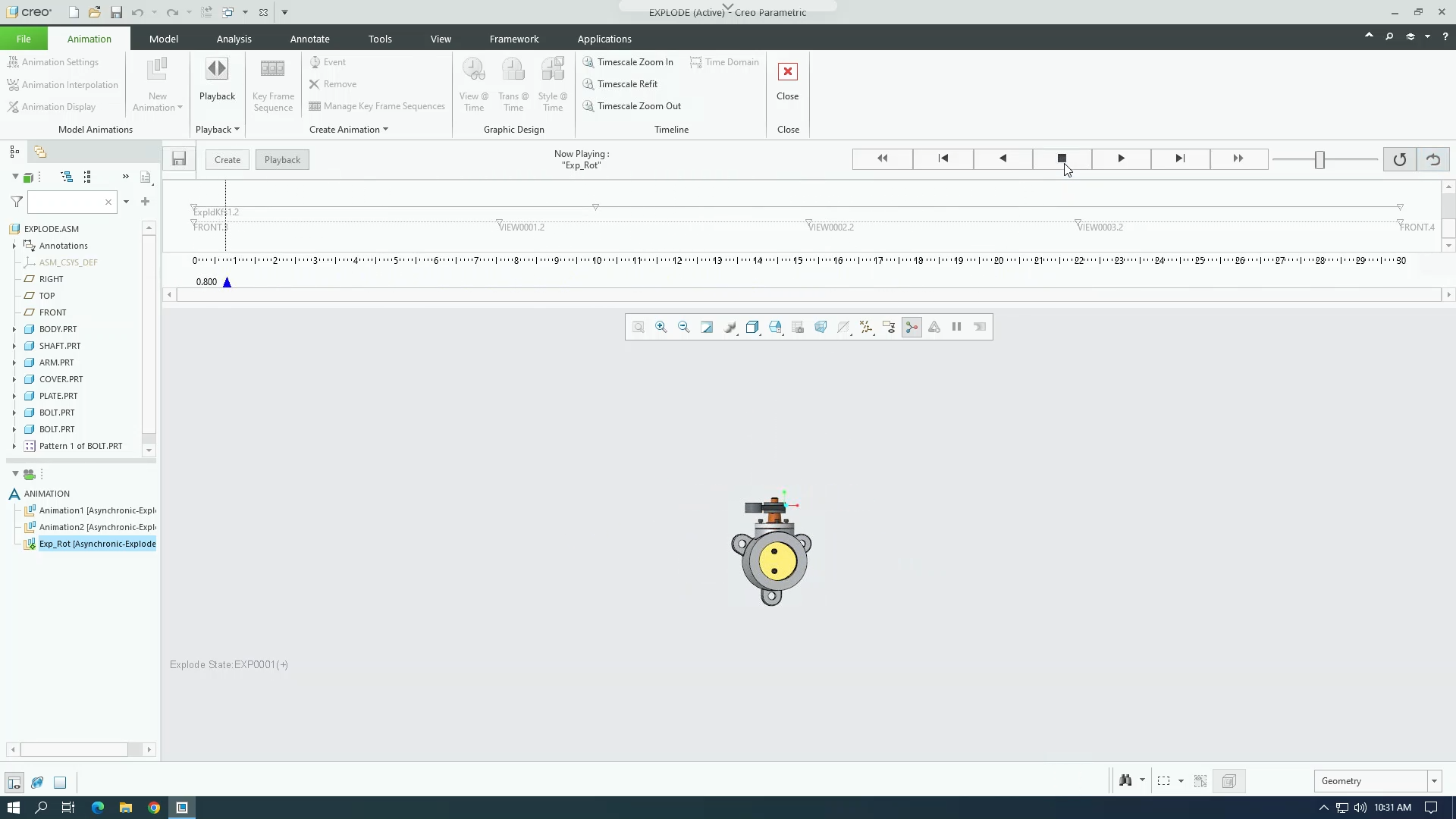Jump to the animation start
Screen dimensions: 1456x819
click(943, 158)
